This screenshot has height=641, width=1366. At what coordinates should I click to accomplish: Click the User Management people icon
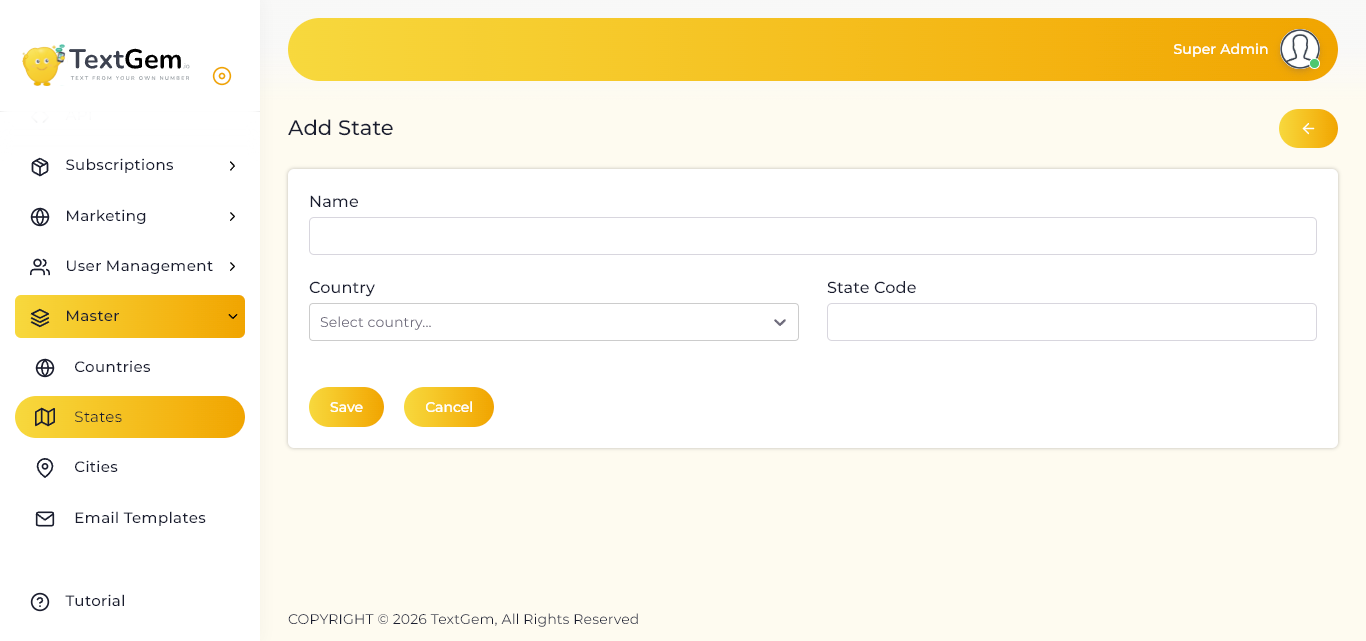tap(40, 267)
